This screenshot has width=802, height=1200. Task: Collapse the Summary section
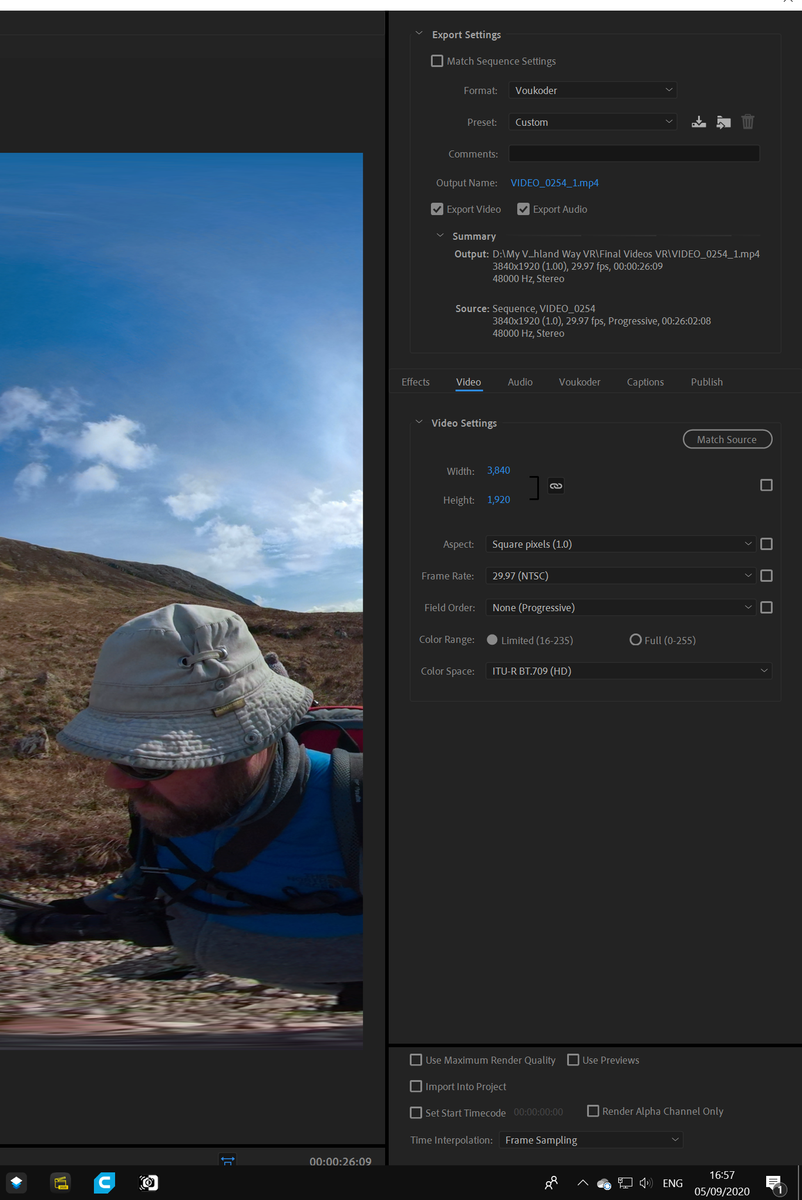click(440, 236)
